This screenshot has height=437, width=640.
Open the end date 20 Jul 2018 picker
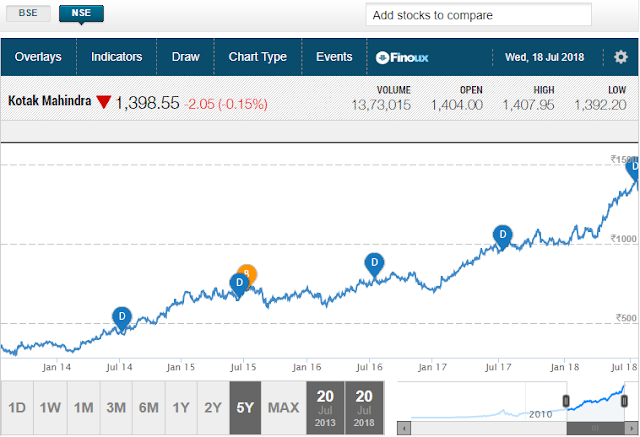[x=364, y=408]
